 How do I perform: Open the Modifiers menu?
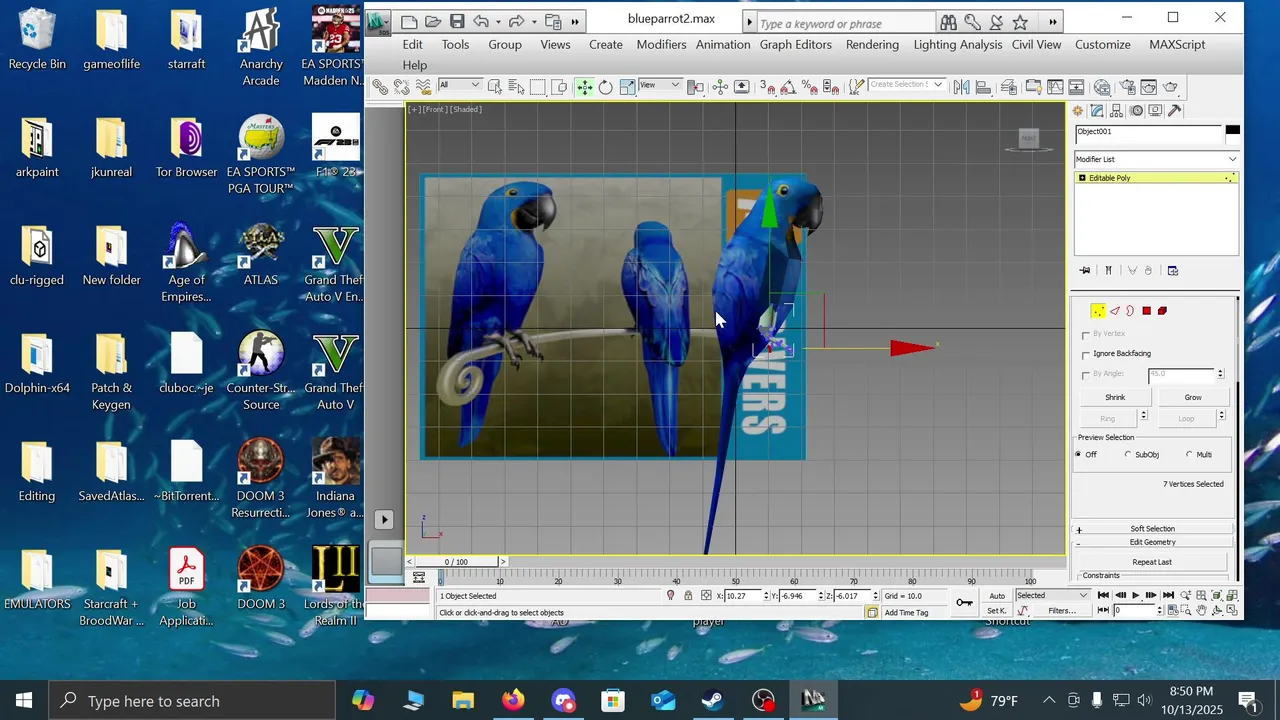click(661, 45)
